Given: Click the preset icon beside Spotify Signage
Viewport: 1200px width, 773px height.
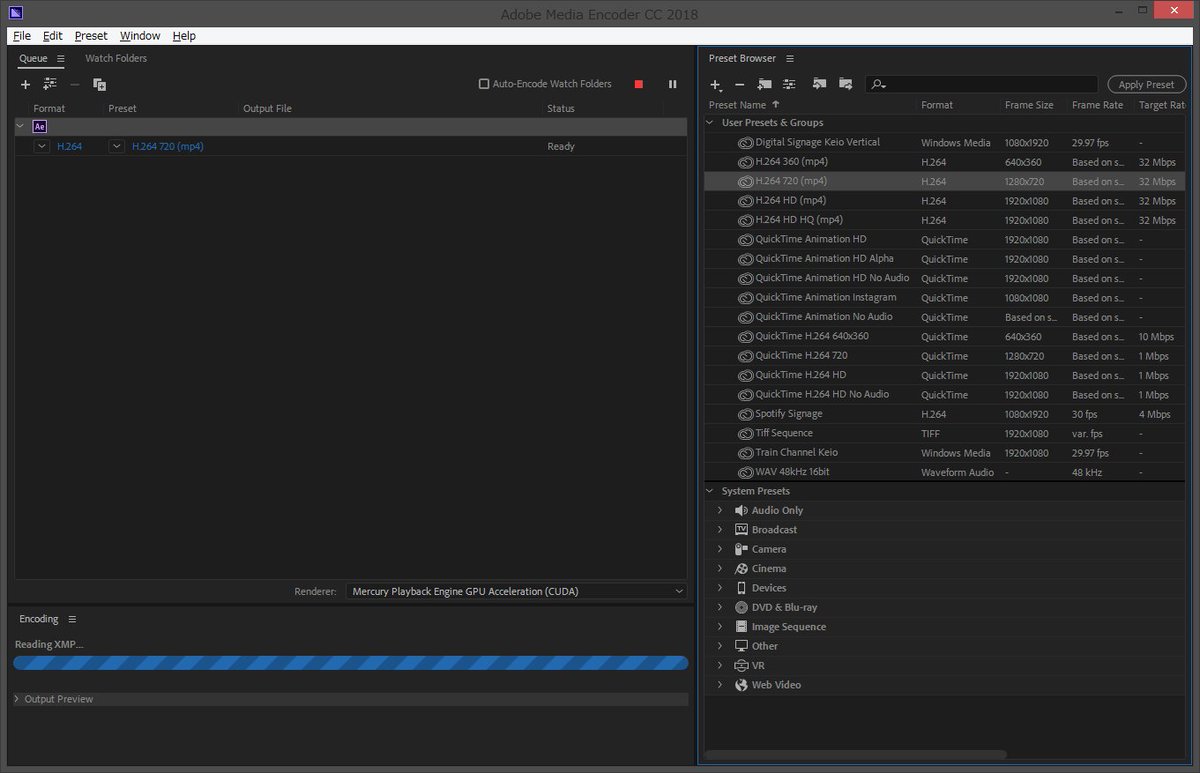Looking at the screenshot, I should (745, 414).
